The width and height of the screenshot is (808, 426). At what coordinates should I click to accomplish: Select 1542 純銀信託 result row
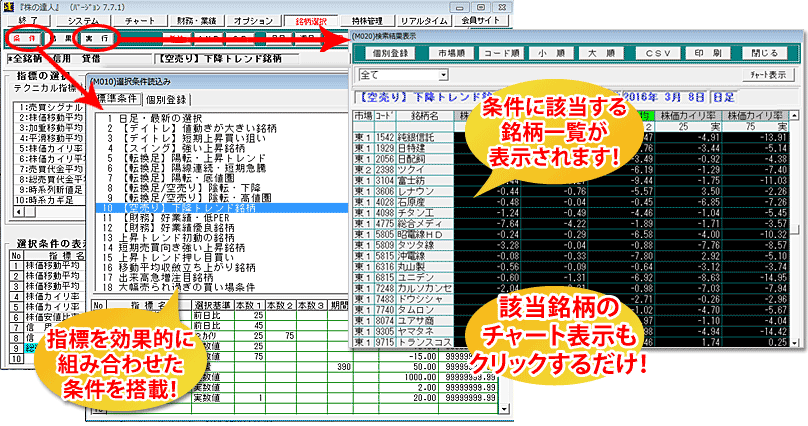570,138
